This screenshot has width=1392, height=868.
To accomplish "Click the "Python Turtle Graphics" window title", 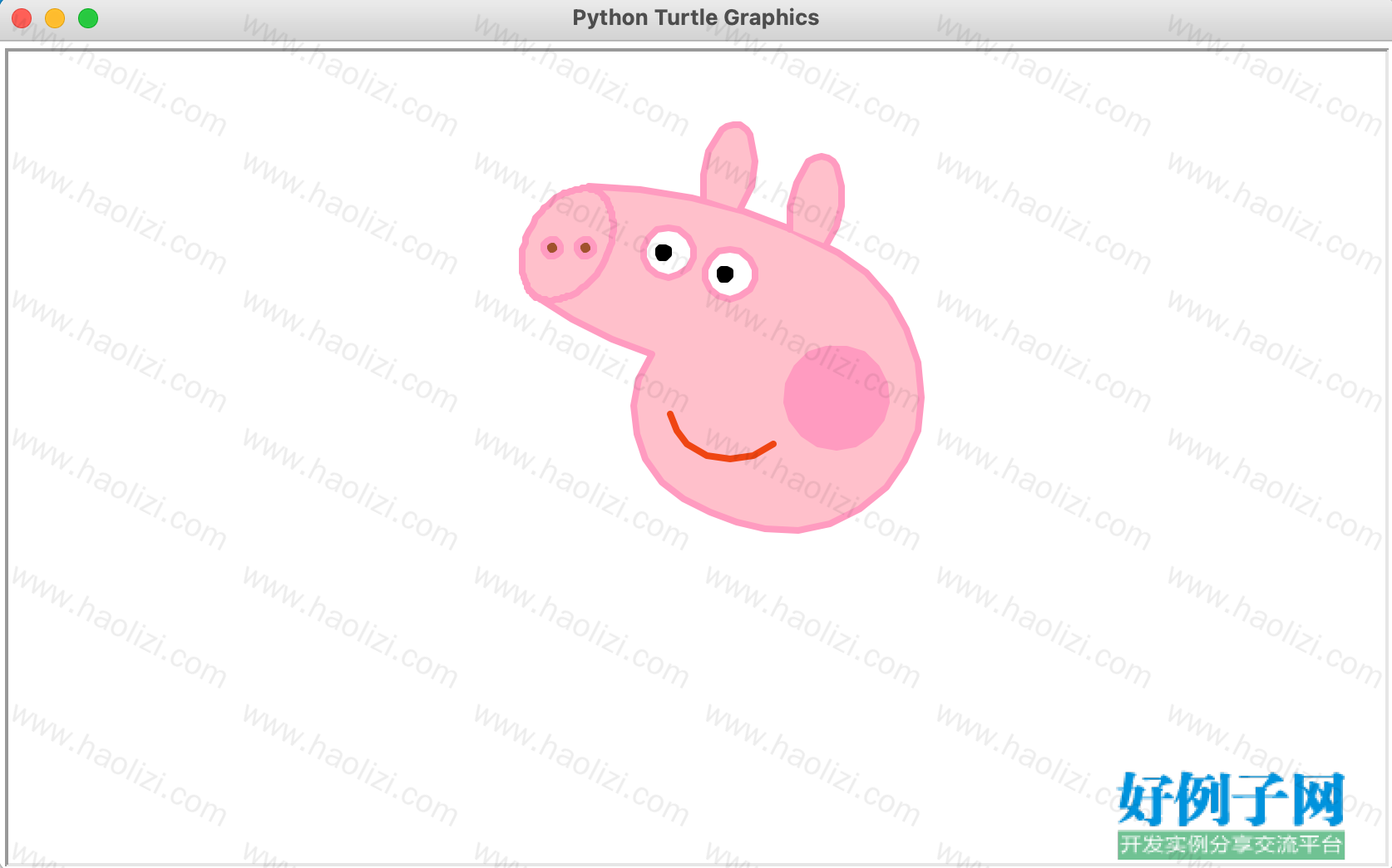I will coord(696,17).
